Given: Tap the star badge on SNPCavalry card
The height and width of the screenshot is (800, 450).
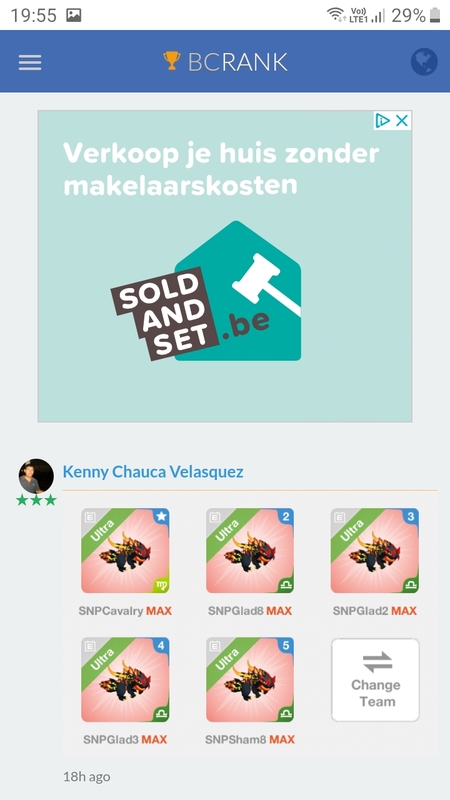Looking at the screenshot, I should point(161,516).
